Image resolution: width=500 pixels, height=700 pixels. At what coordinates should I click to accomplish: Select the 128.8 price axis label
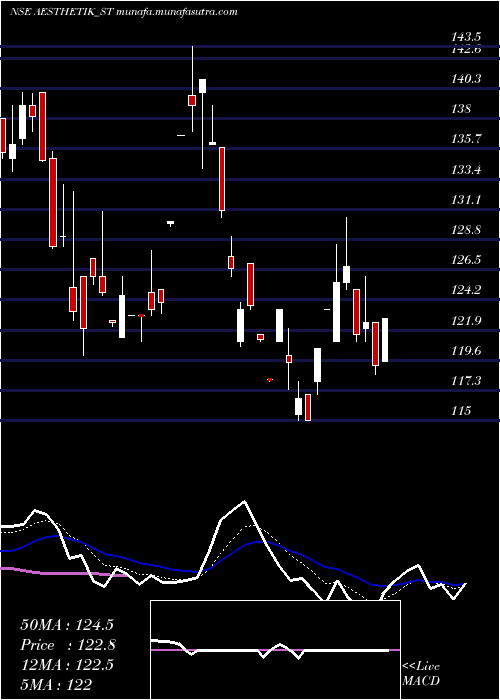coord(466,230)
